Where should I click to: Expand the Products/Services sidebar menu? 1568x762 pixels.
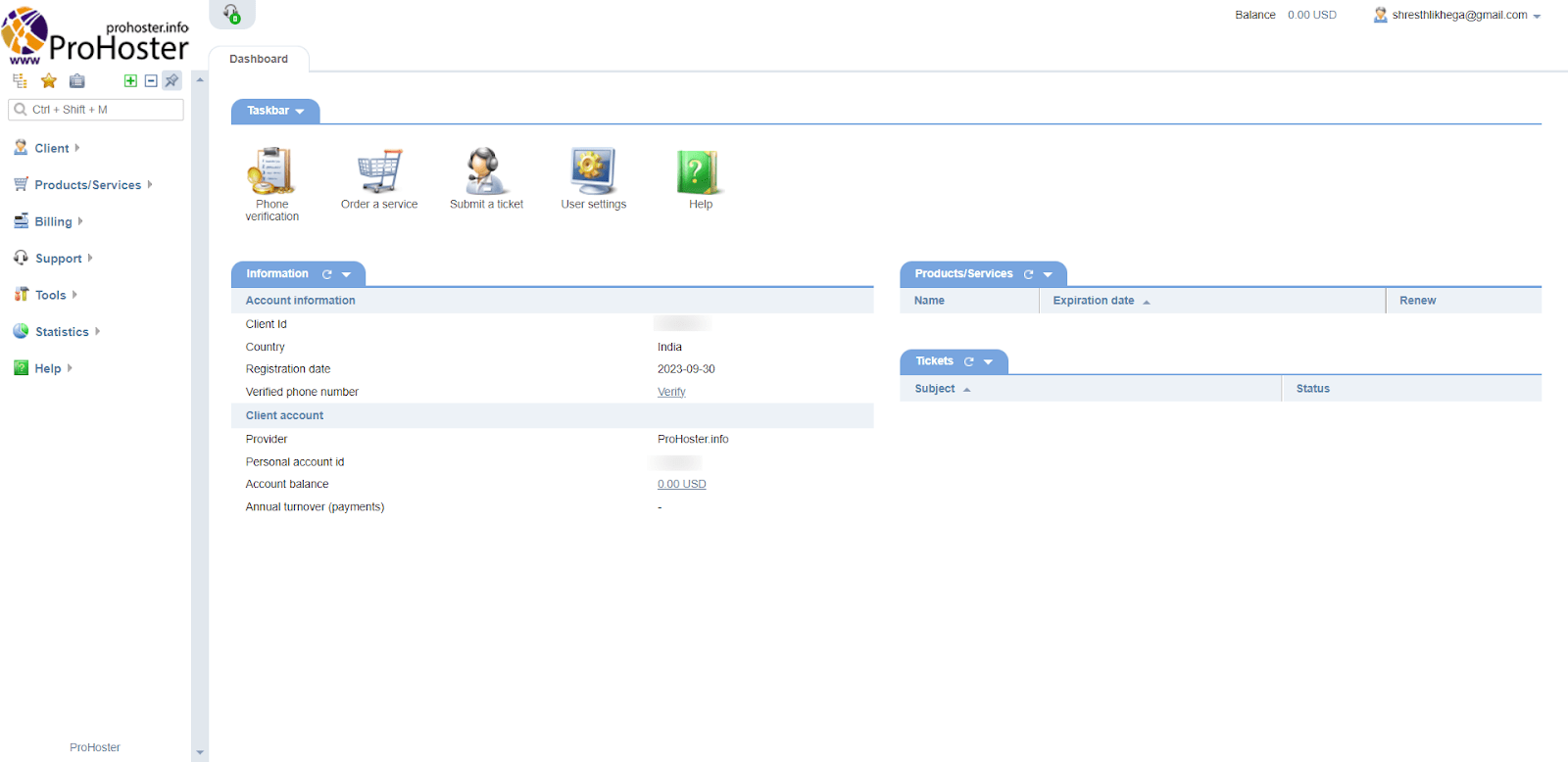[87, 185]
